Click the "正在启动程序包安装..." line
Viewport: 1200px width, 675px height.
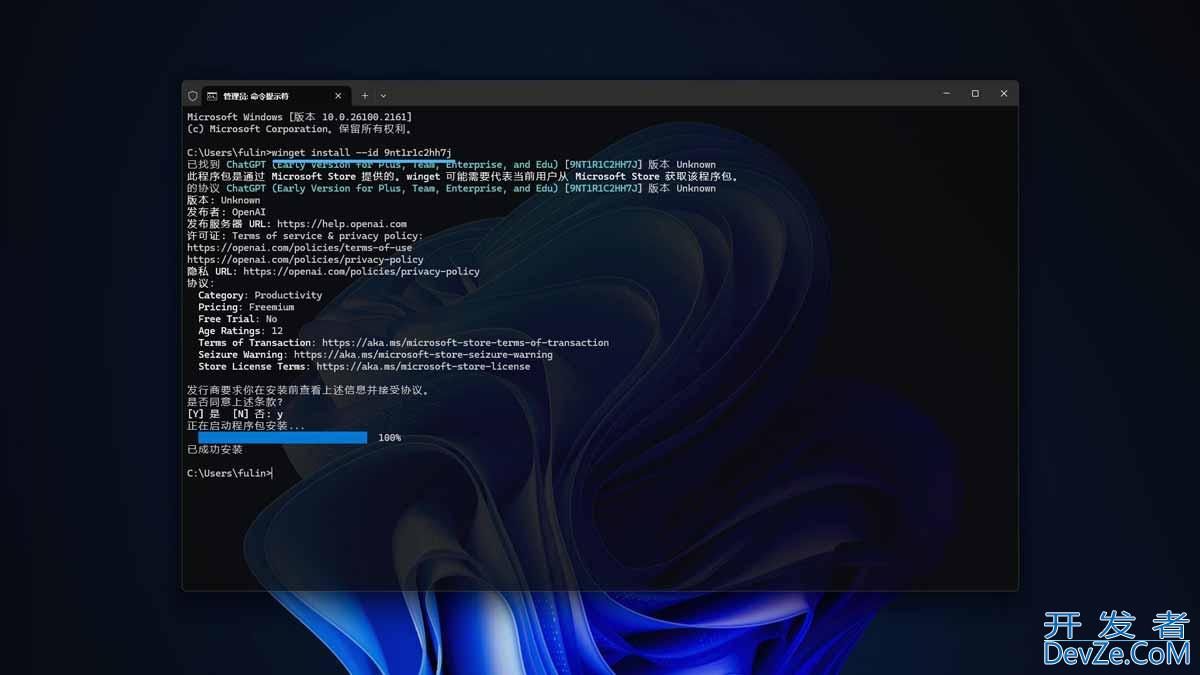246,426
